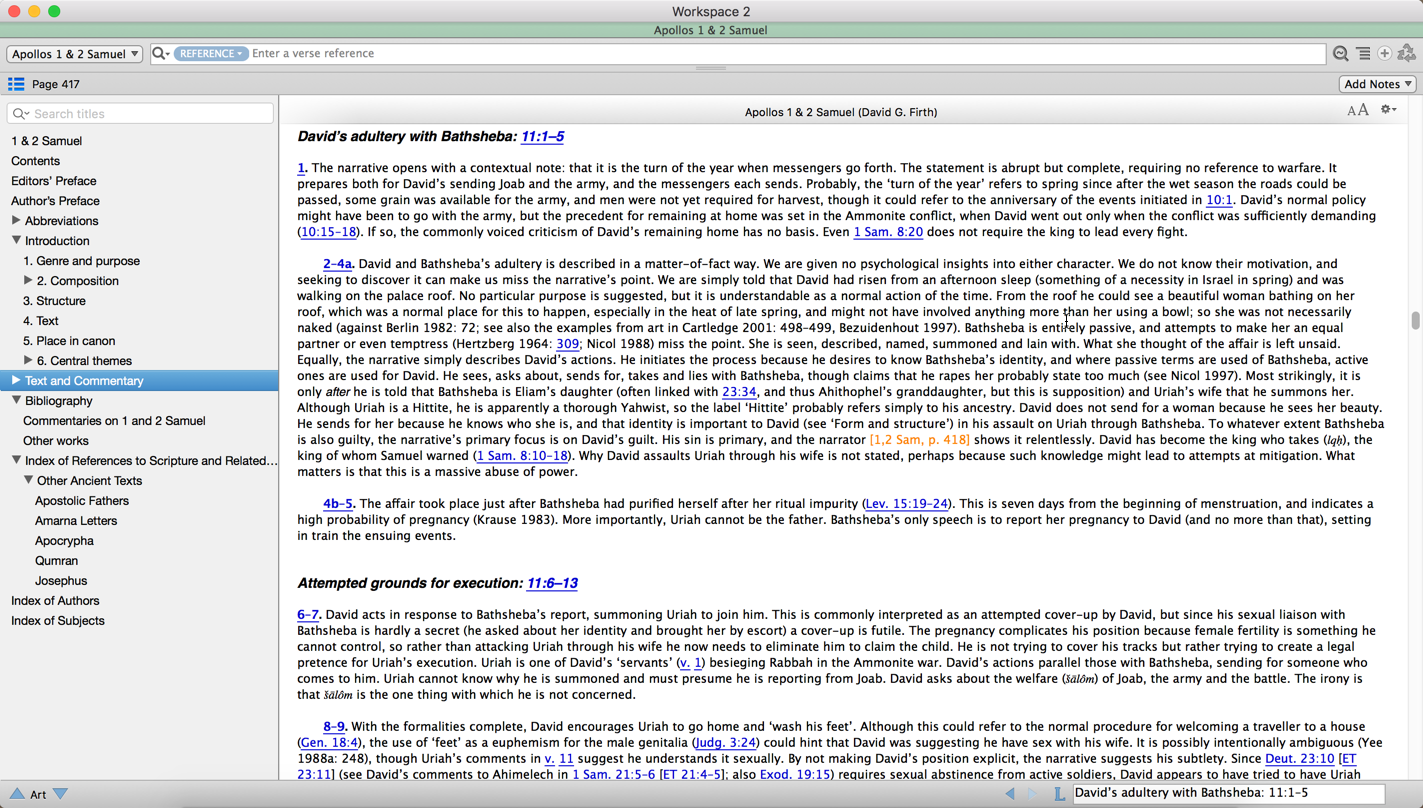
Task: Follow the Lev. 15:19-24 link
Action: (x=906, y=504)
